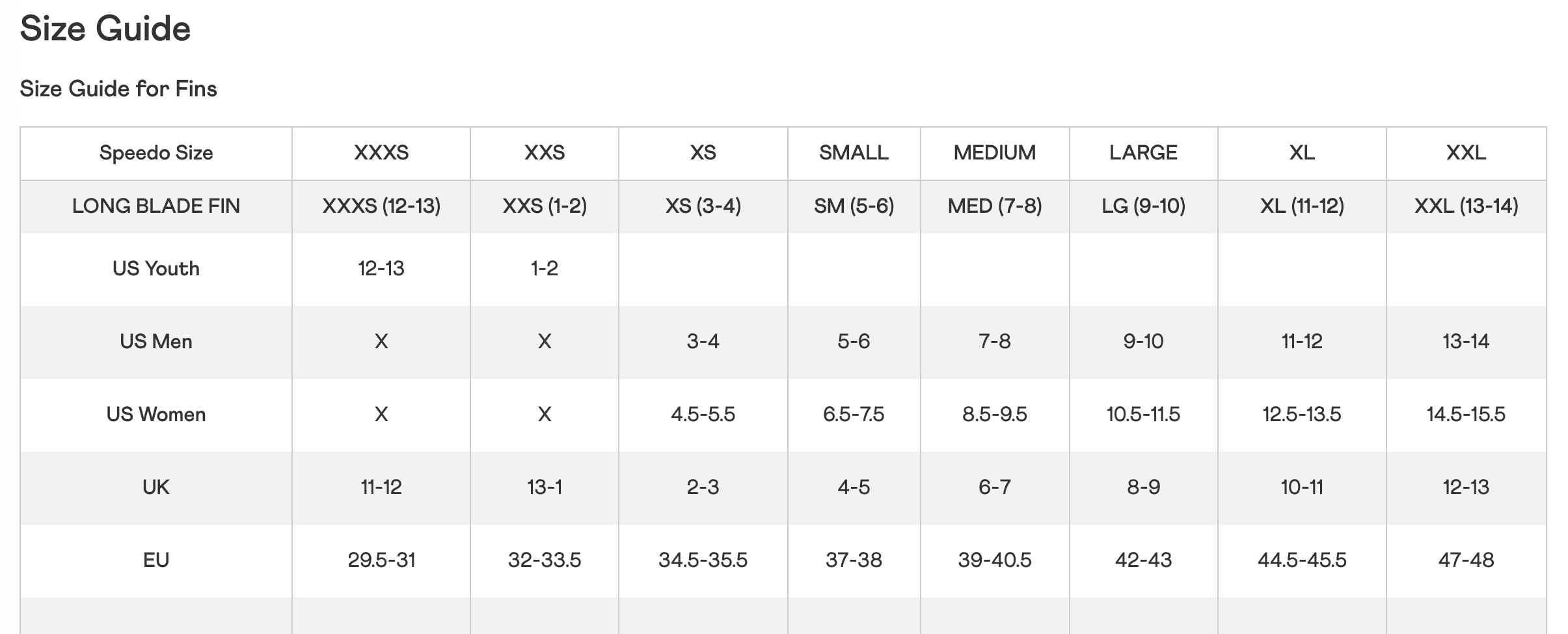Click UK size 13-1 cell
The image size is (1568, 634).
545,488
